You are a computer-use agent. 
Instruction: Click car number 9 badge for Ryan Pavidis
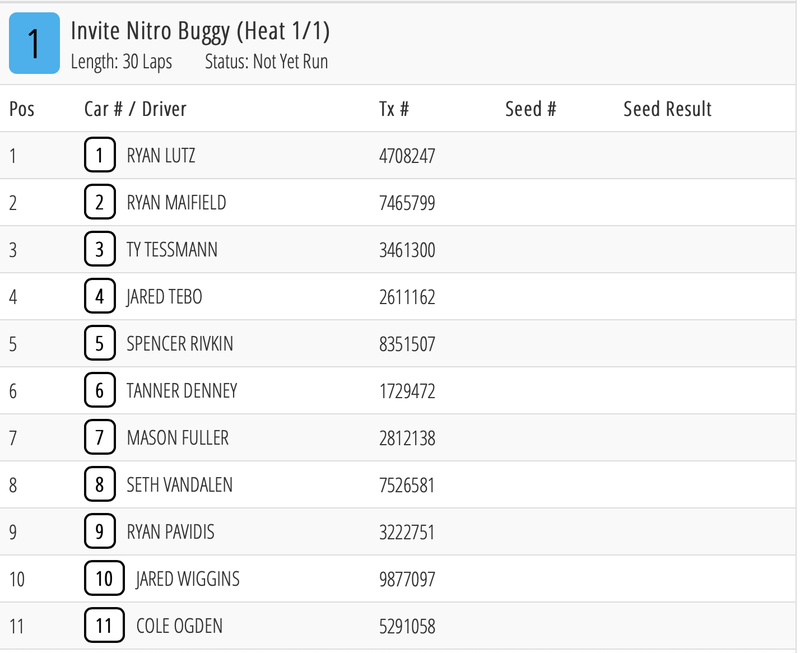[99, 532]
